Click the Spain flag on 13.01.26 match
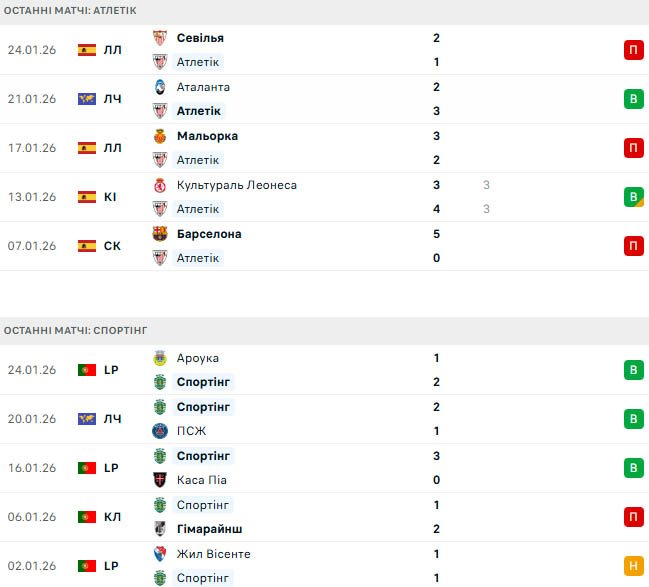649x587 pixels. tap(87, 197)
